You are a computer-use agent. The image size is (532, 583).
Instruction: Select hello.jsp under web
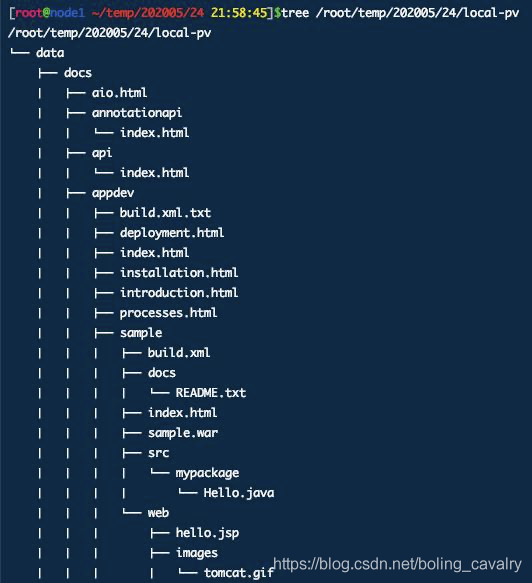pos(207,533)
